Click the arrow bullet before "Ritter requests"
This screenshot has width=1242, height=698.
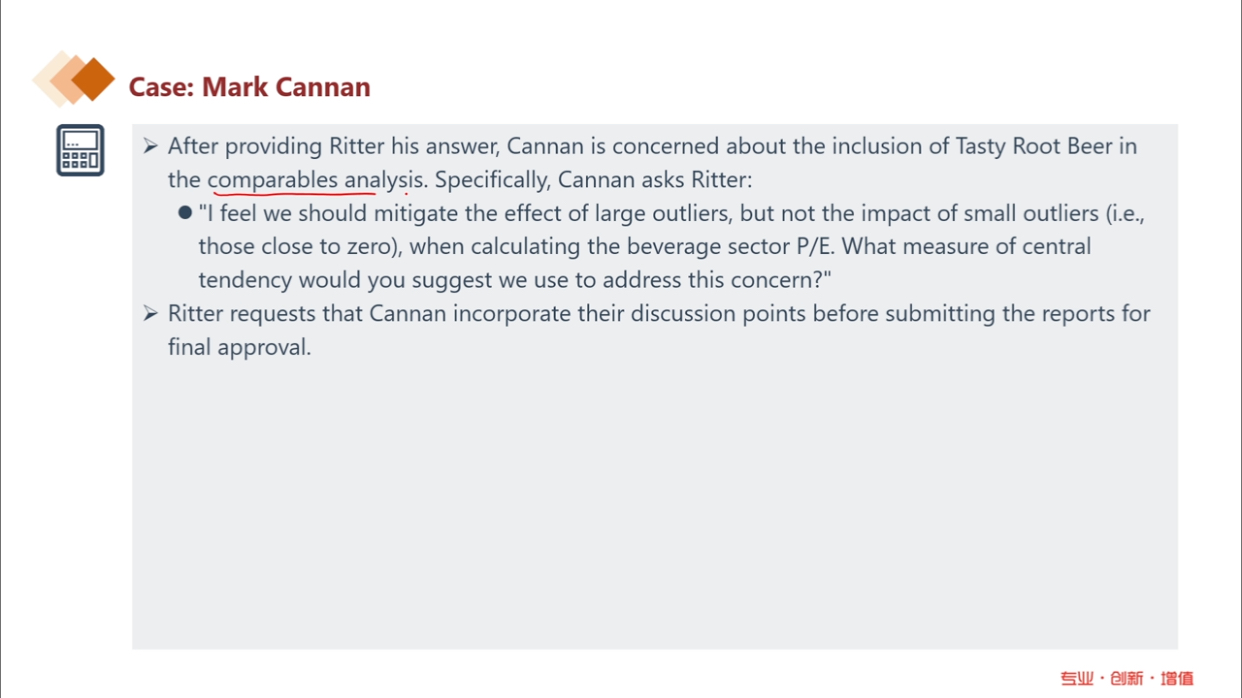150,314
